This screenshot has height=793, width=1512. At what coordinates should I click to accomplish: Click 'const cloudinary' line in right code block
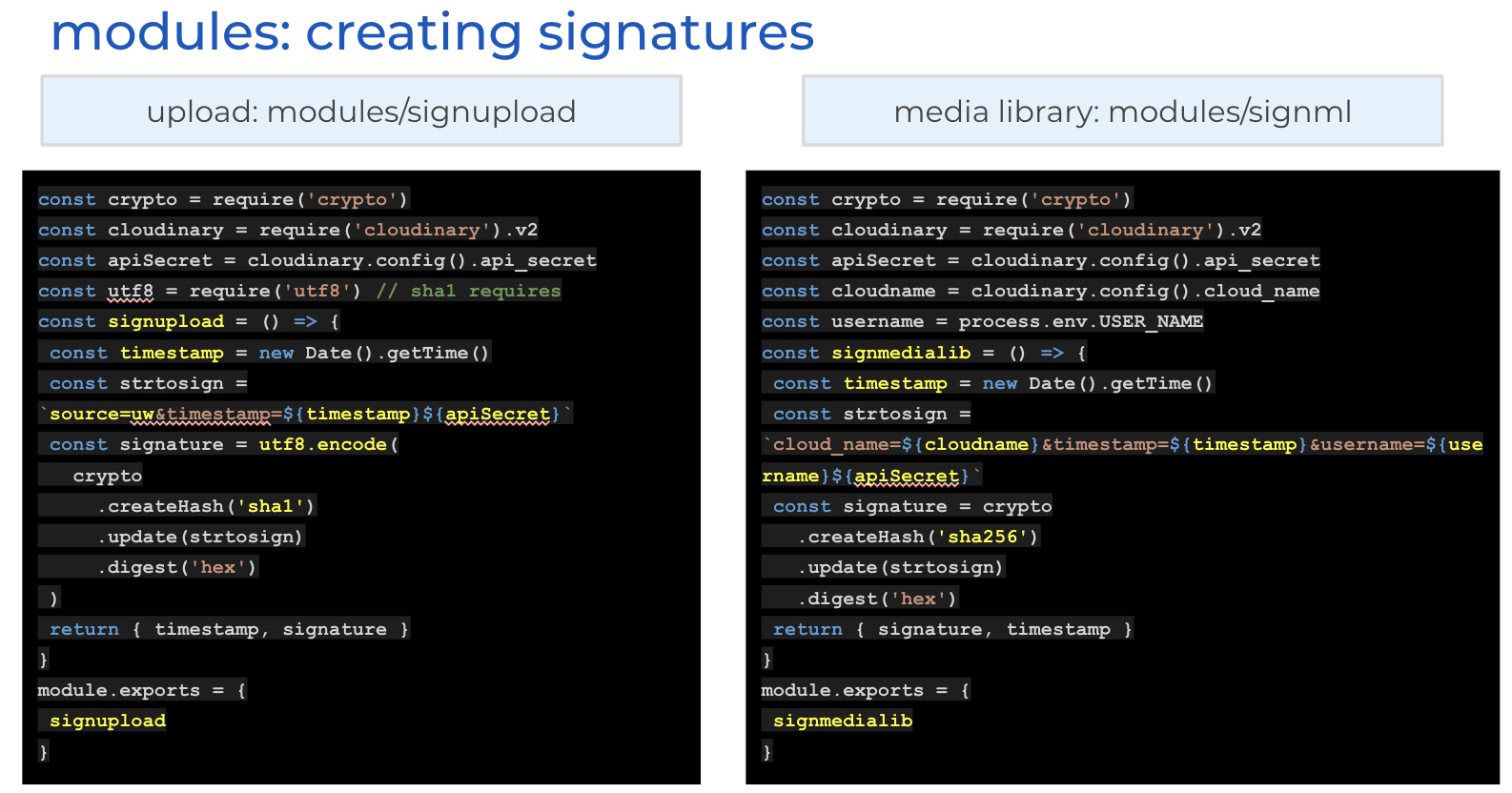click(1011, 230)
